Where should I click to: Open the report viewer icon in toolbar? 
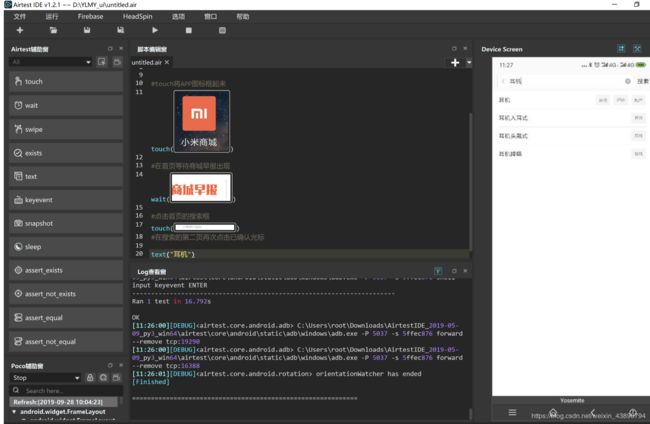point(222,30)
